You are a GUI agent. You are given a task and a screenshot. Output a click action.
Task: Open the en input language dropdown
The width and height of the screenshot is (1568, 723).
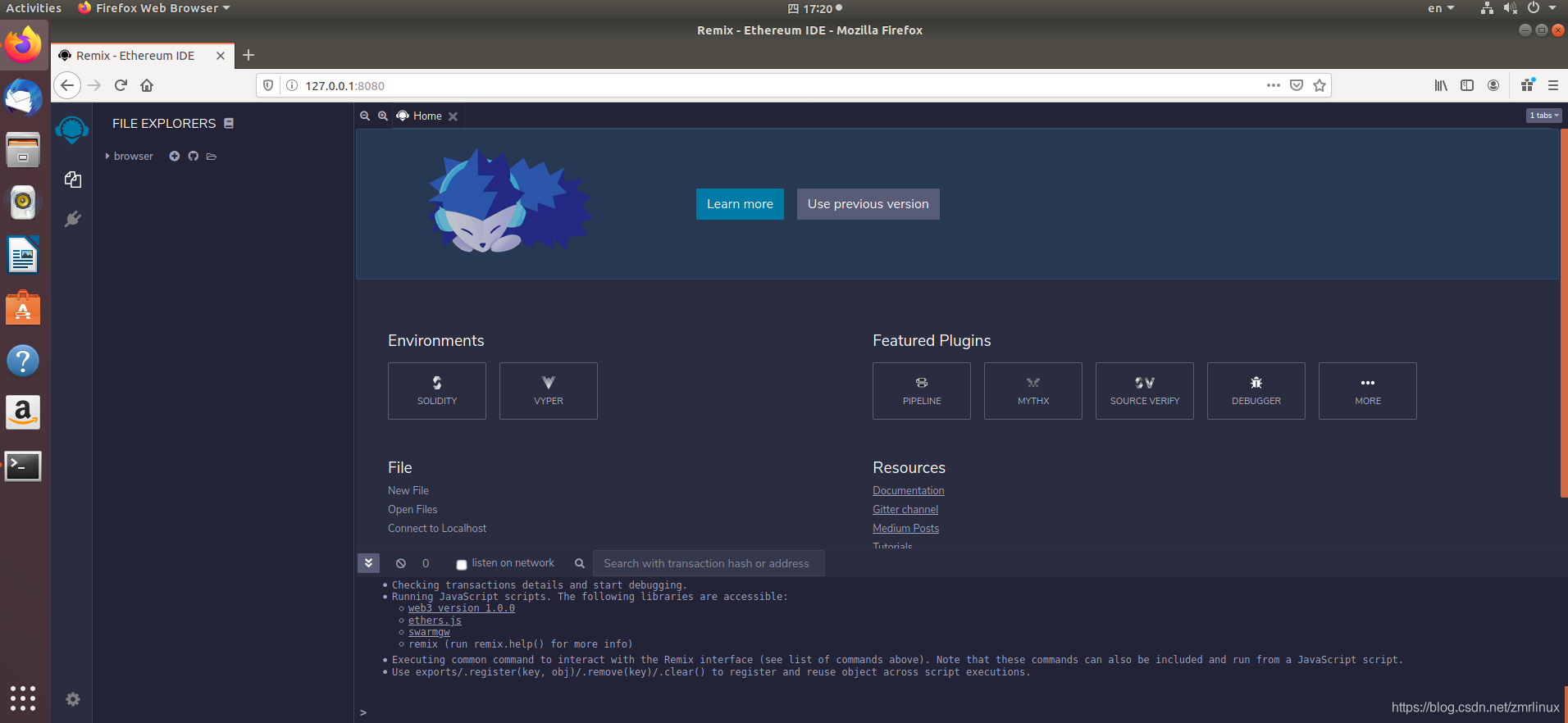pos(1441,8)
